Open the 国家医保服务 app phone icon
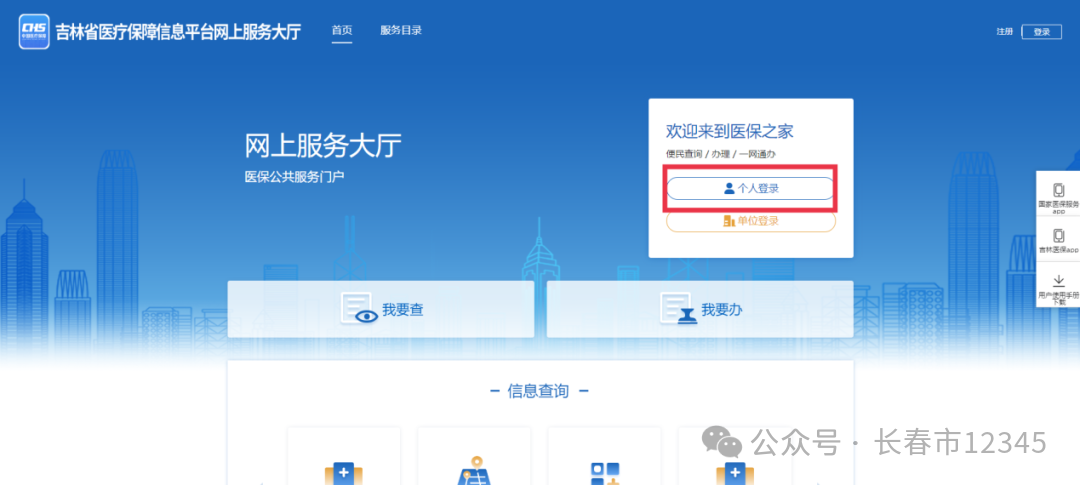 point(1058,190)
